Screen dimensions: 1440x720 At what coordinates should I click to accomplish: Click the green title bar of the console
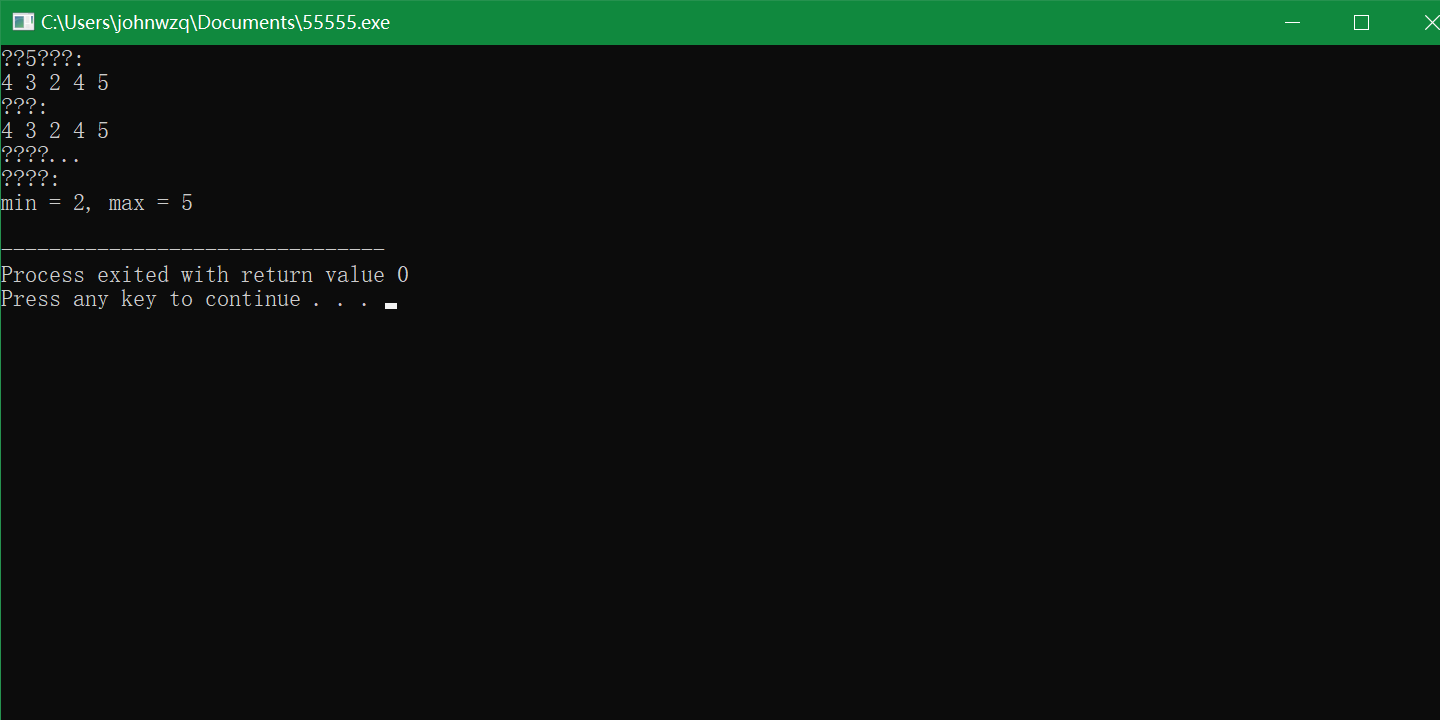(x=700, y=21)
